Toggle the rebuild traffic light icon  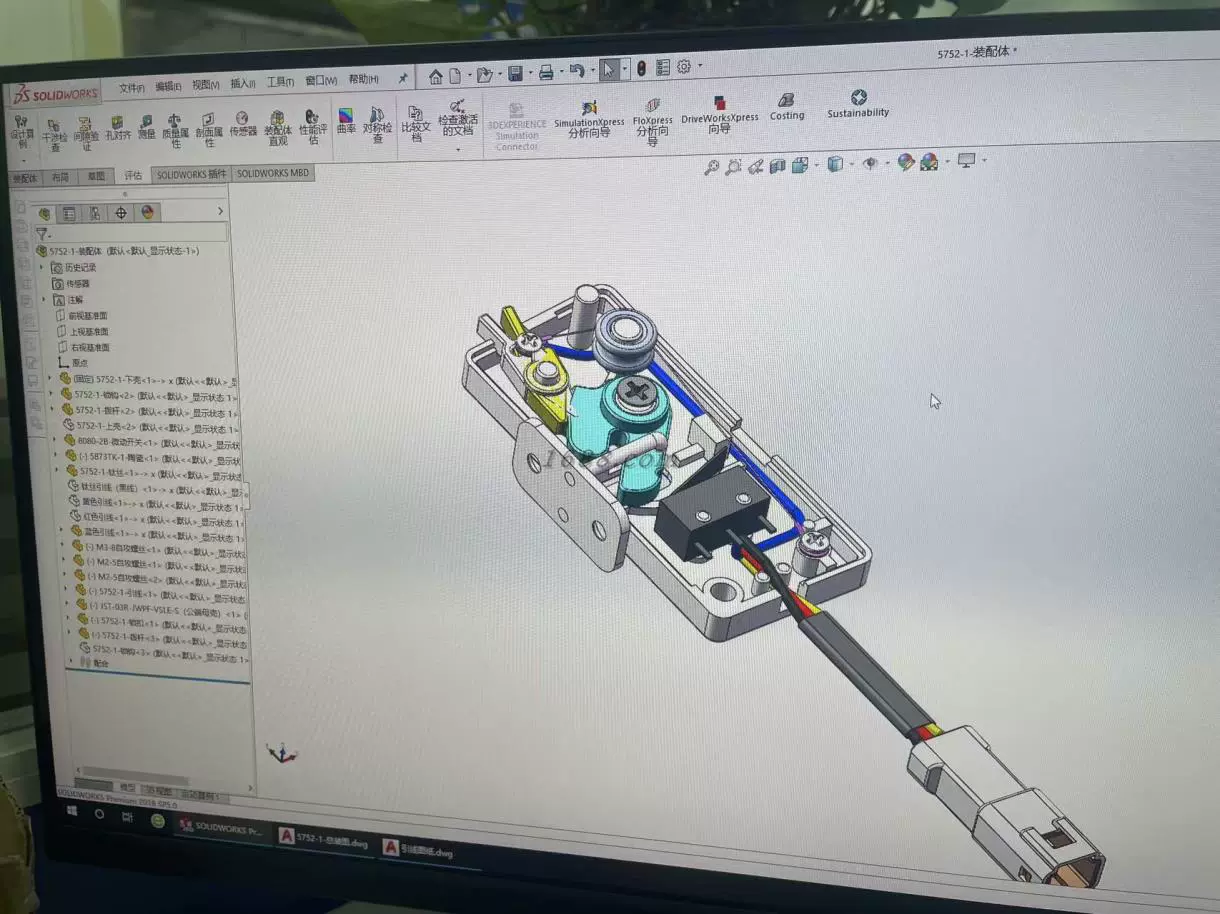(x=641, y=68)
